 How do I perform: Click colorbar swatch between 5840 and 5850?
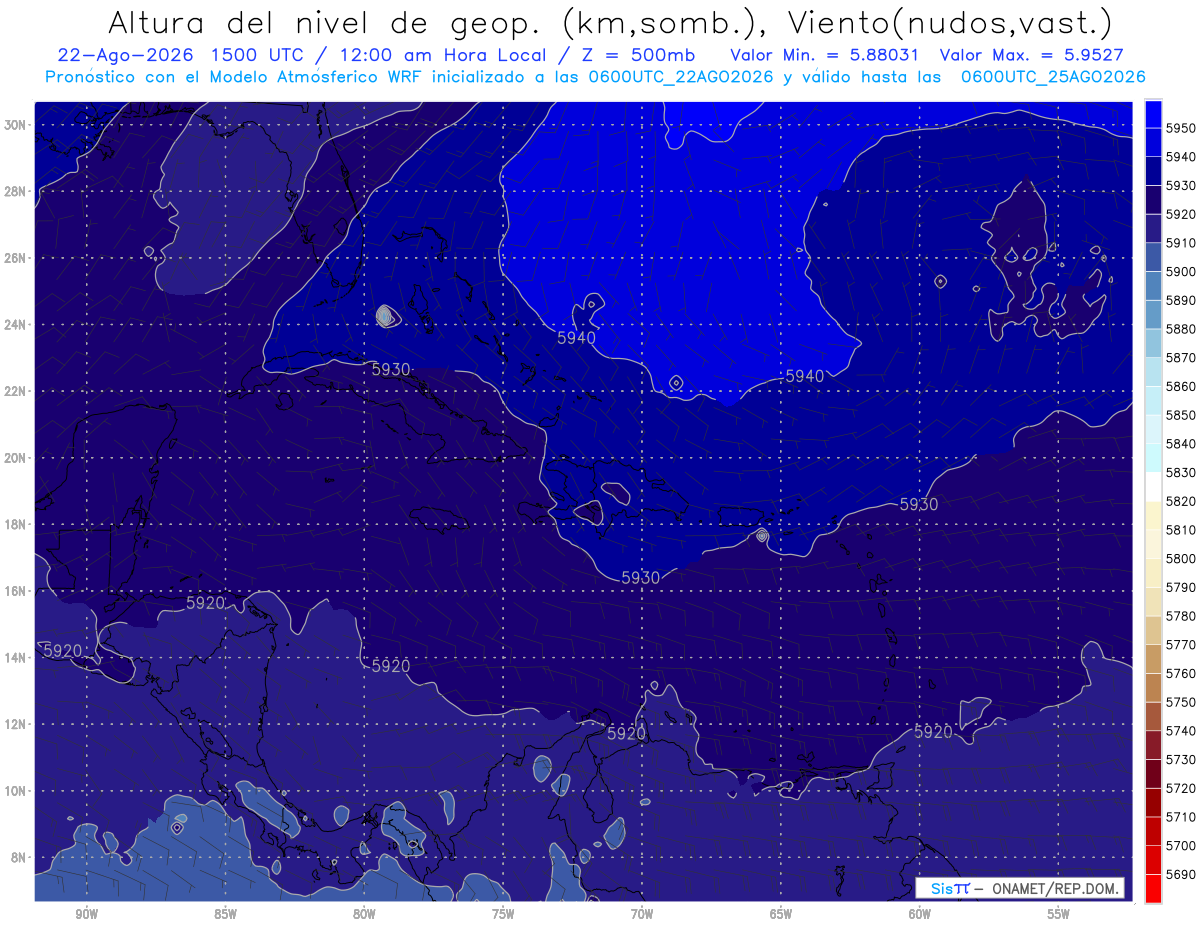(1153, 429)
